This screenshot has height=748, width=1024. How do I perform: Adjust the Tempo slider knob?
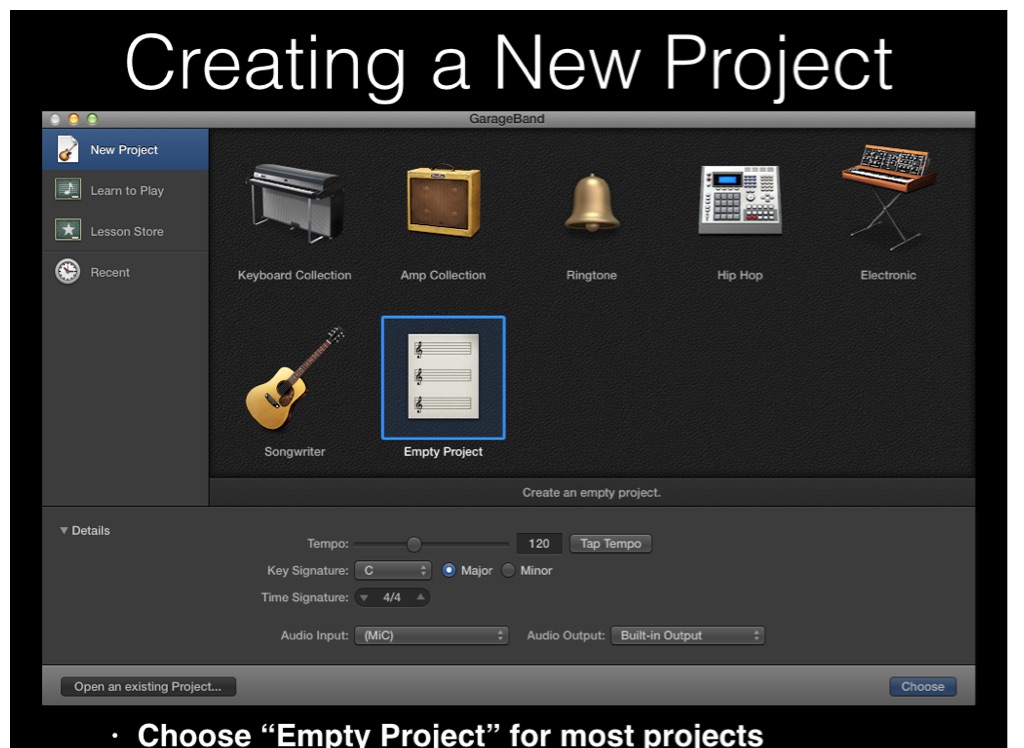tap(414, 544)
